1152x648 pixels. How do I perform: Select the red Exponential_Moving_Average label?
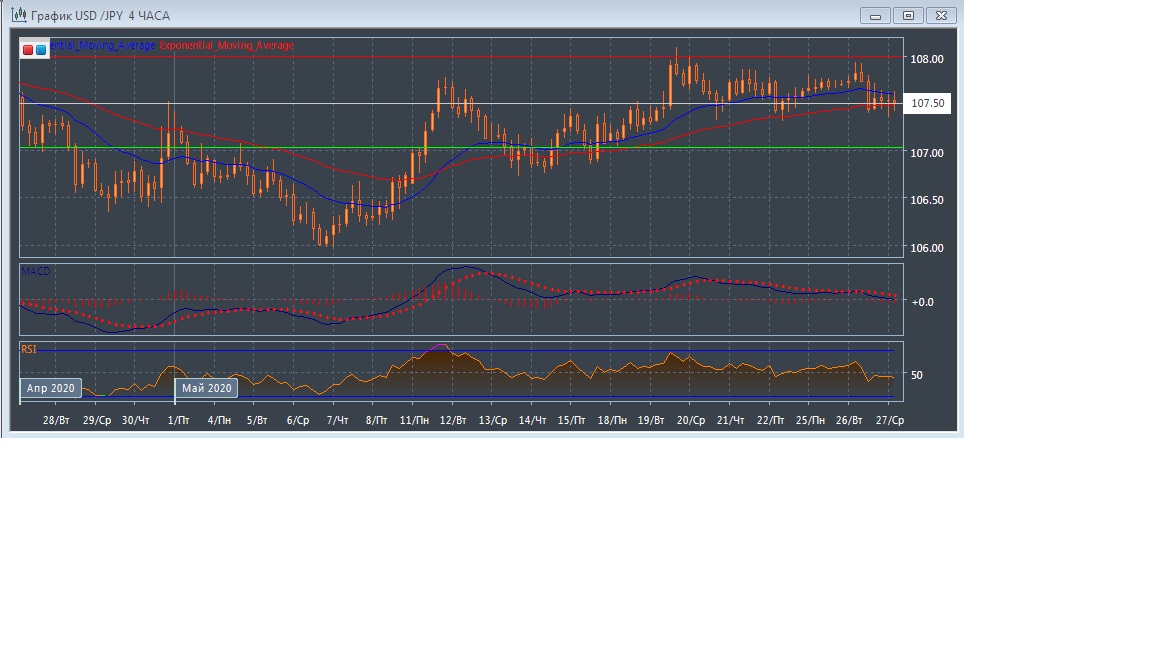click(227, 46)
